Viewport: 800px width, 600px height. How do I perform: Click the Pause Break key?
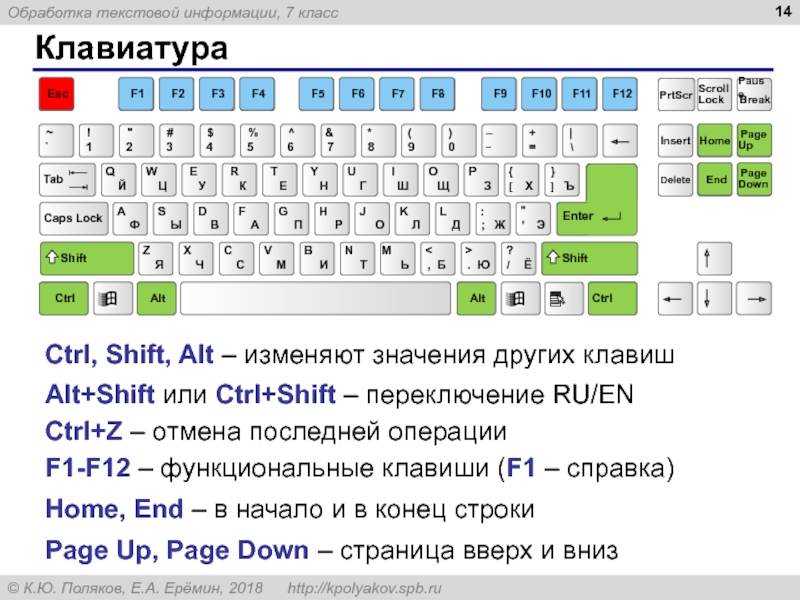755,95
